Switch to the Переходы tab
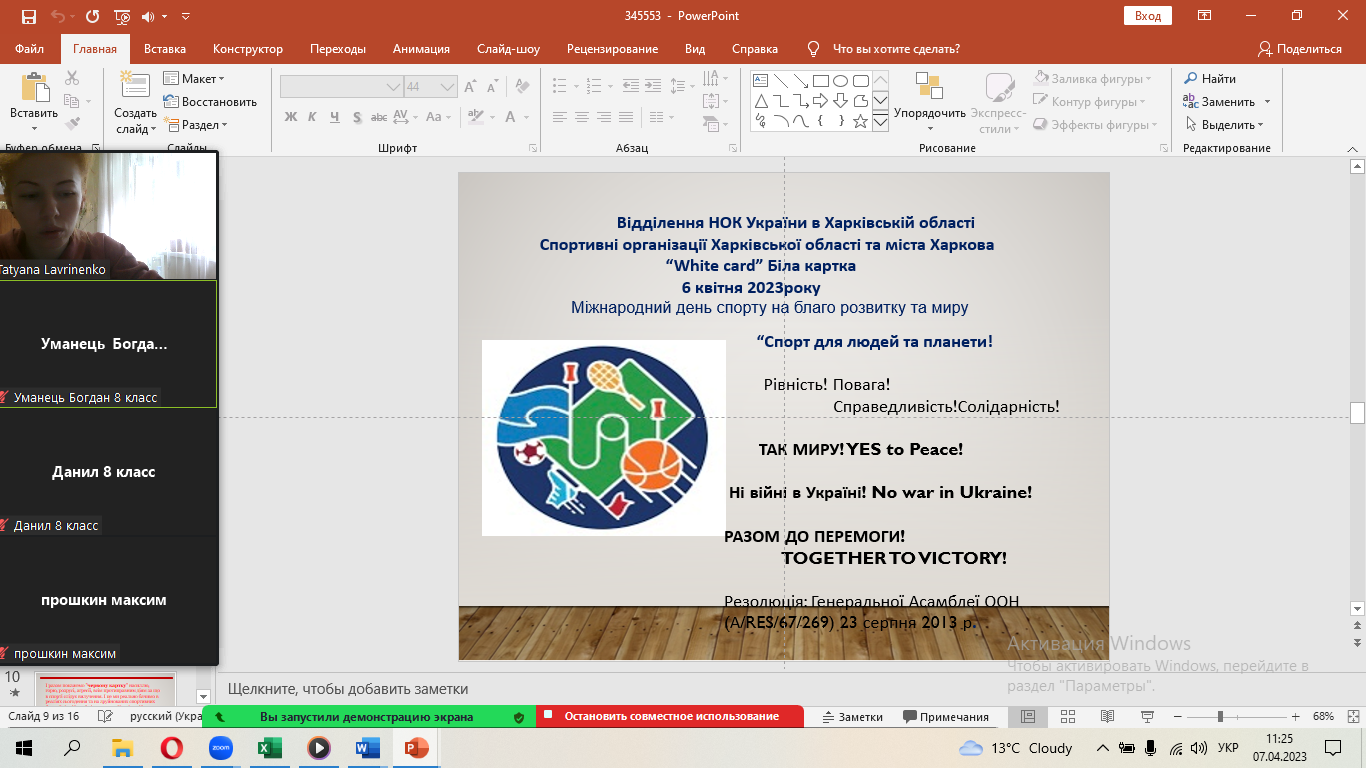 [x=338, y=49]
